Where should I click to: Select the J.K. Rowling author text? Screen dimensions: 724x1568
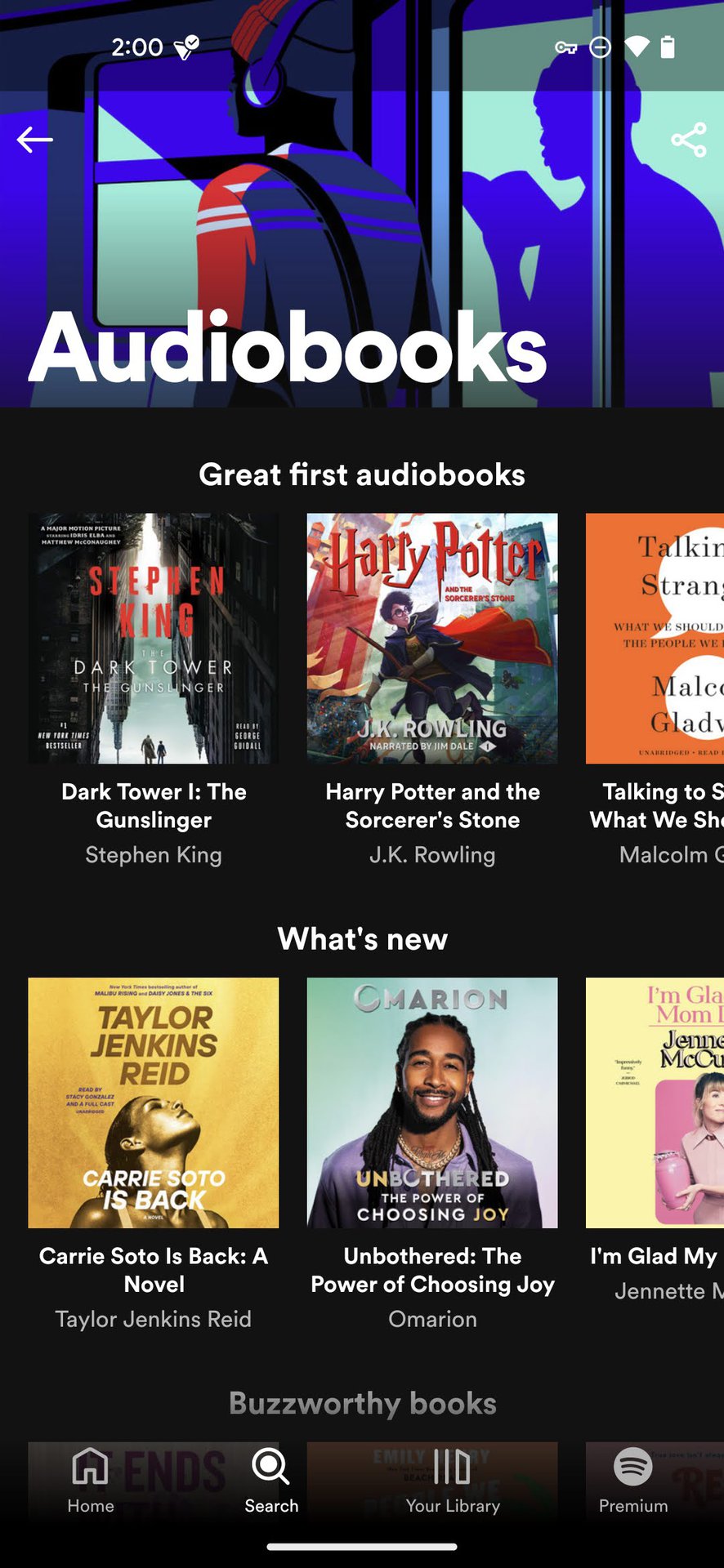tap(432, 855)
